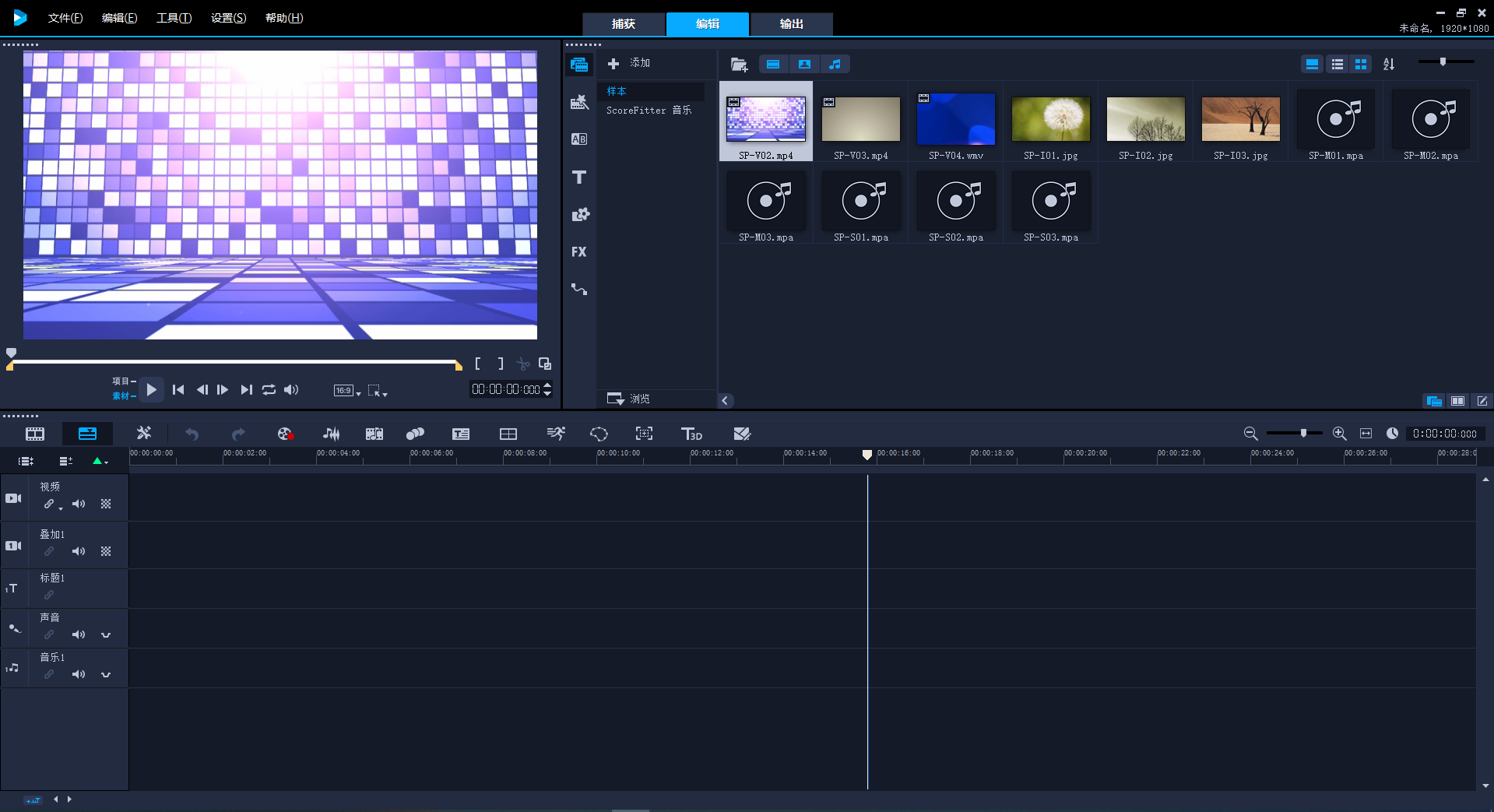Open the Time Remapping running-figure tool
This screenshot has height=812, width=1494.
tap(556, 434)
